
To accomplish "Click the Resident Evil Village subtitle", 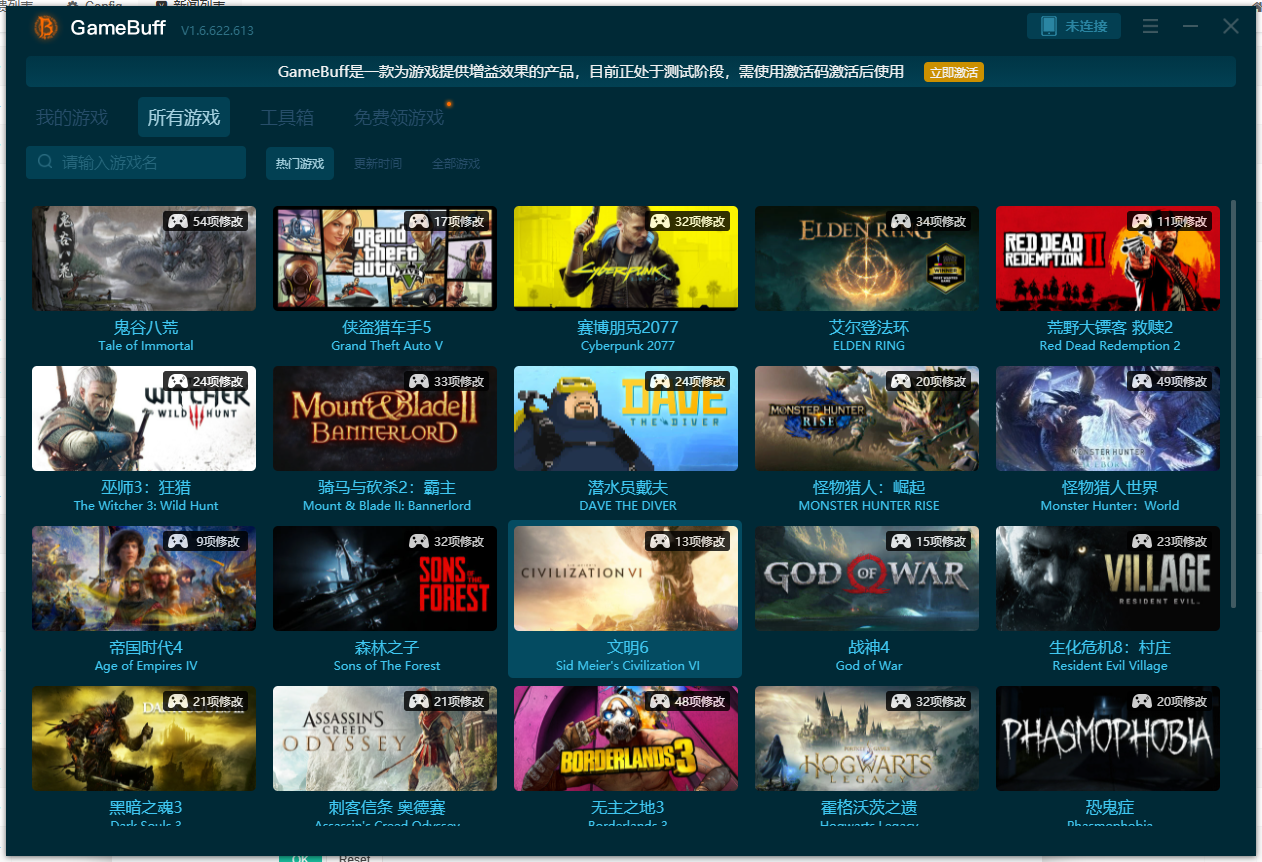I will point(1110,666).
